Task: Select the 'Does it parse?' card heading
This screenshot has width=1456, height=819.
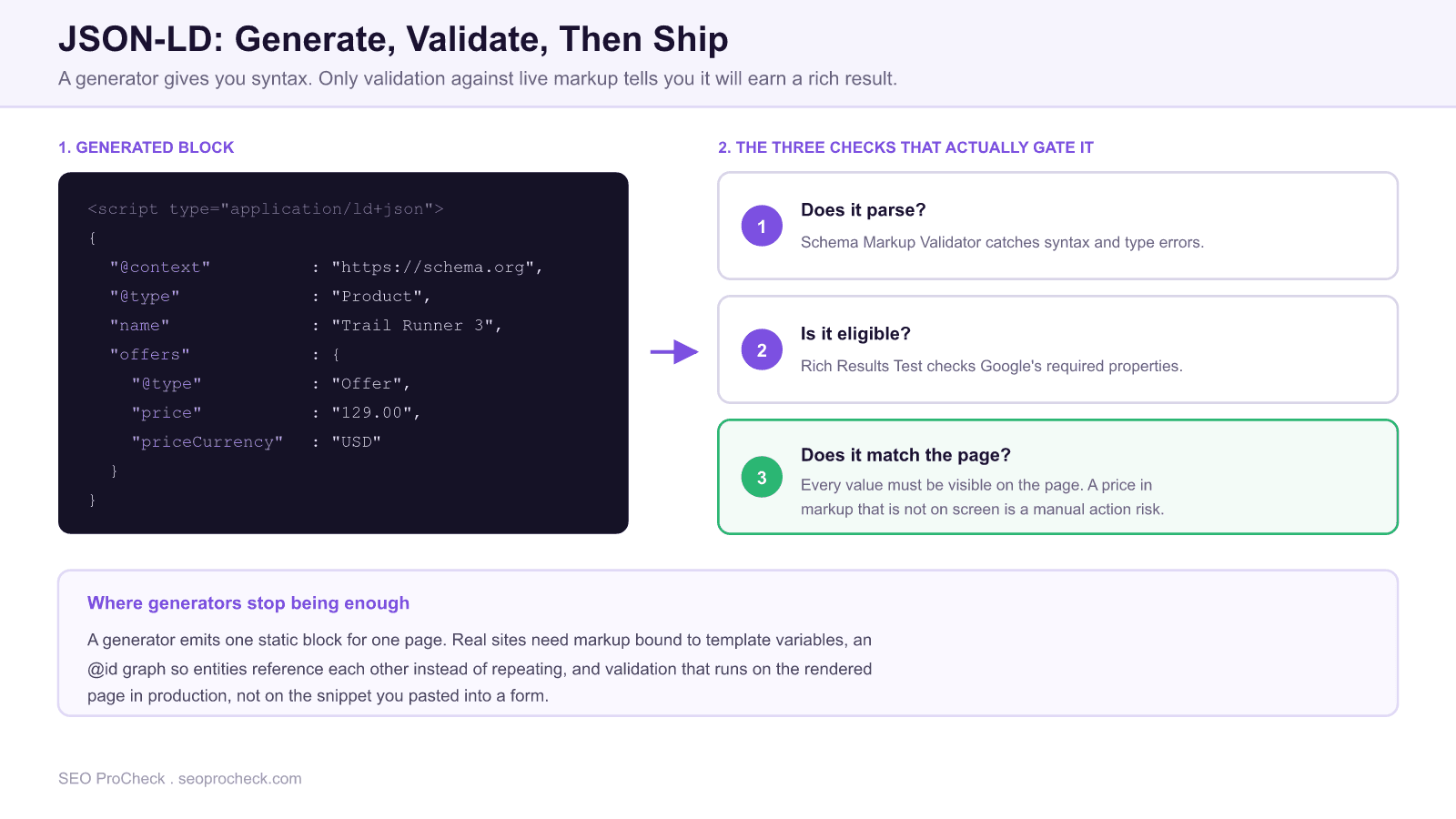Action: click(x=863, y=210)
